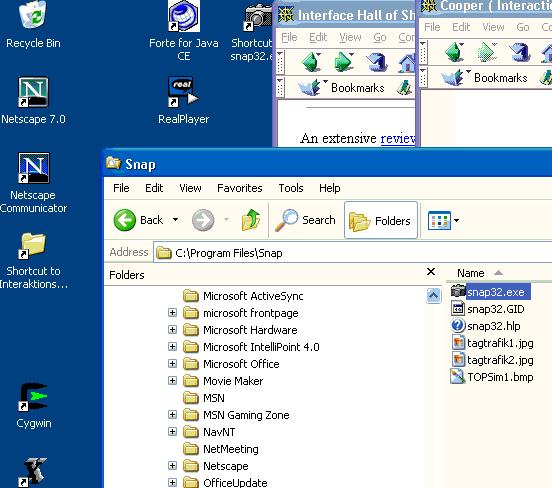552x488 pixels.
Task: Launch Netscape 7.0 from desktop
Action: point(33,100)
